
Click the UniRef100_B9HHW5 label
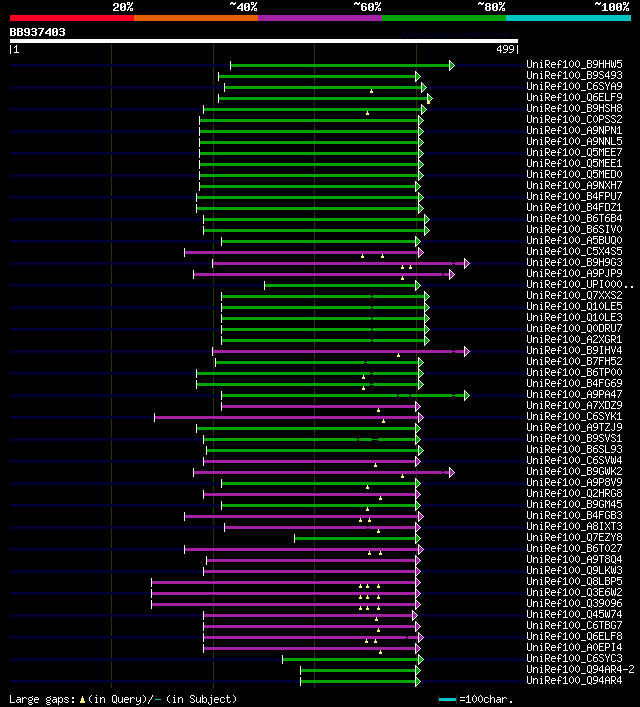[574, 64]
